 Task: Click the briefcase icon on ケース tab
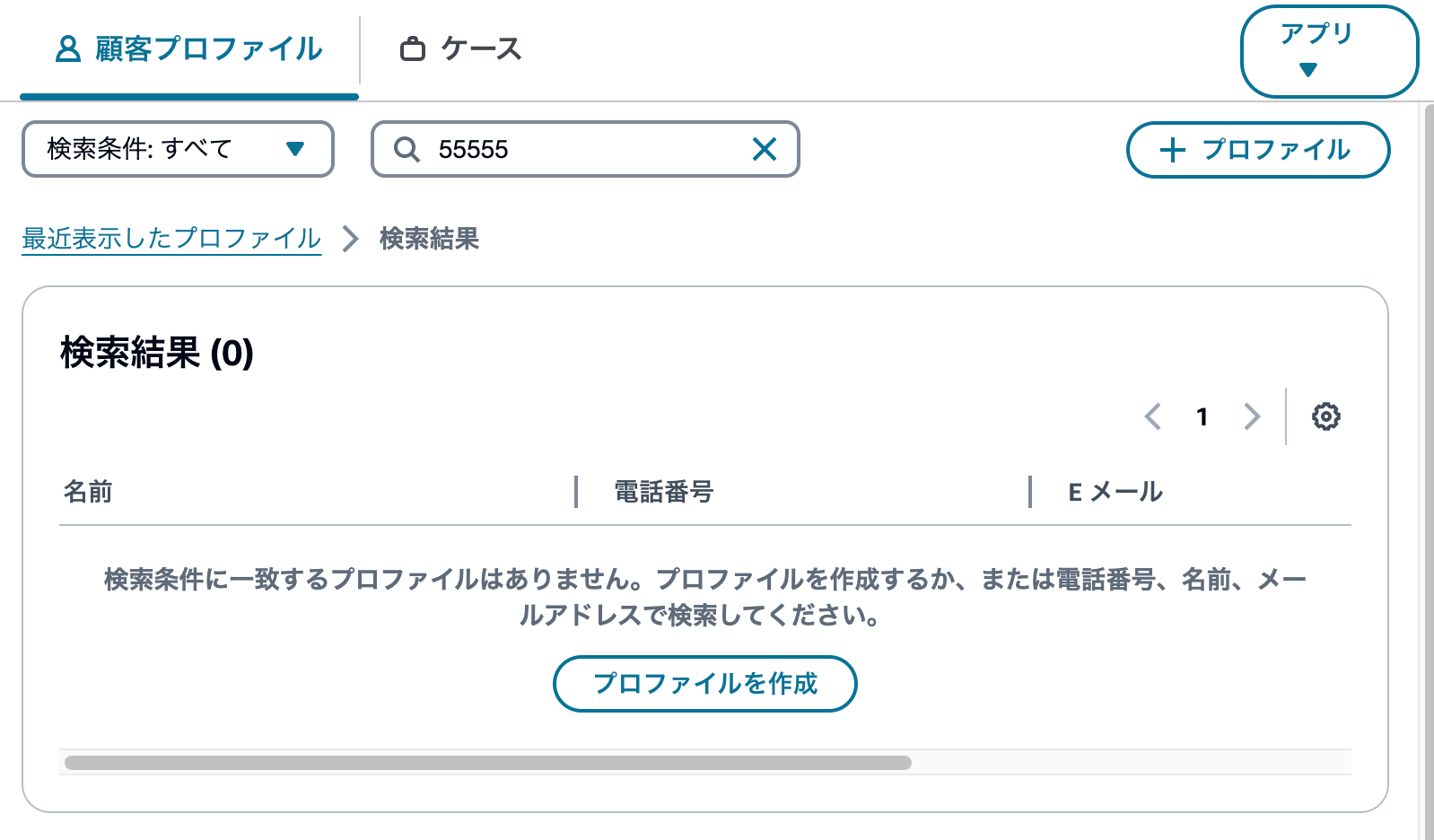click(x=413, y=48)
